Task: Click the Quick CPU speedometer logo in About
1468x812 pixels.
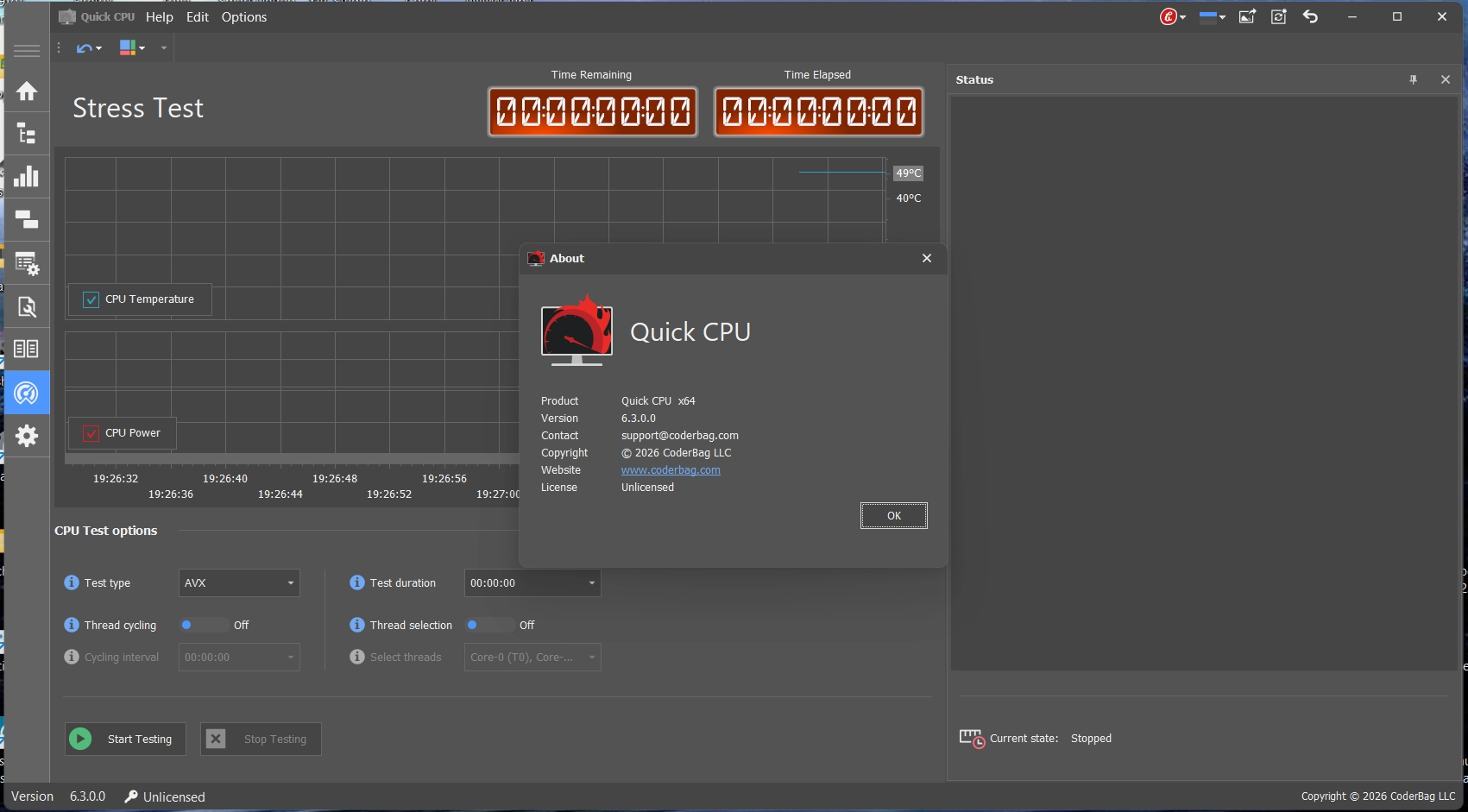Action: (x=576, y=330)
